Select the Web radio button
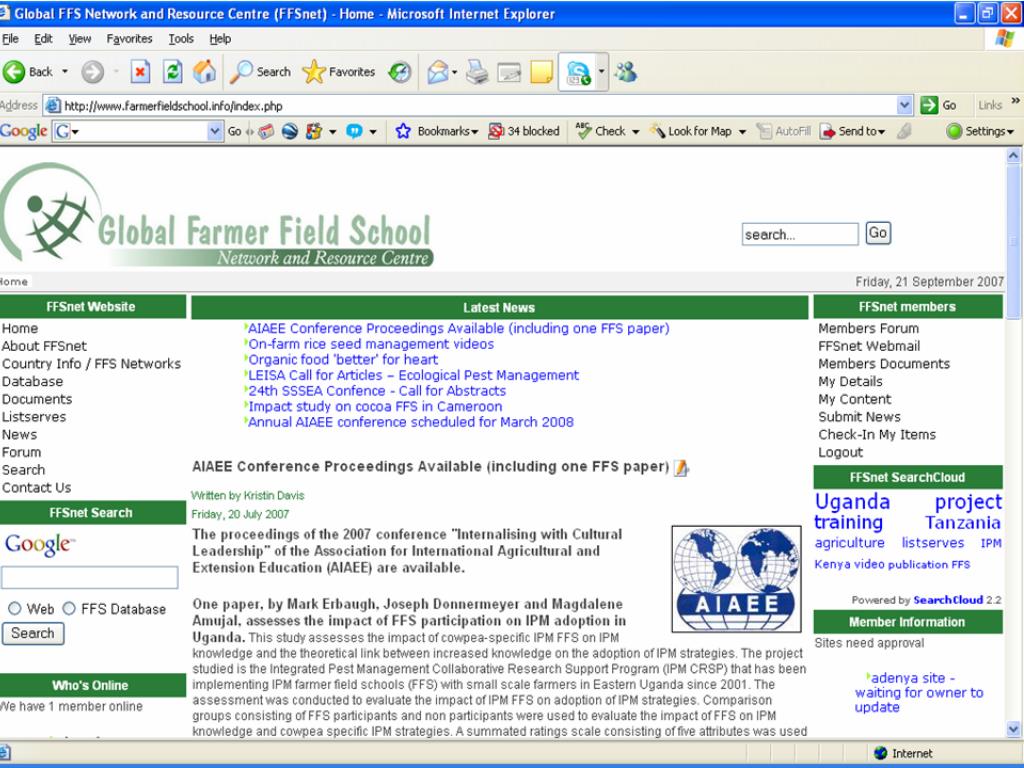The width and height of the screenshot is (1024, 768). pos(14,609)
